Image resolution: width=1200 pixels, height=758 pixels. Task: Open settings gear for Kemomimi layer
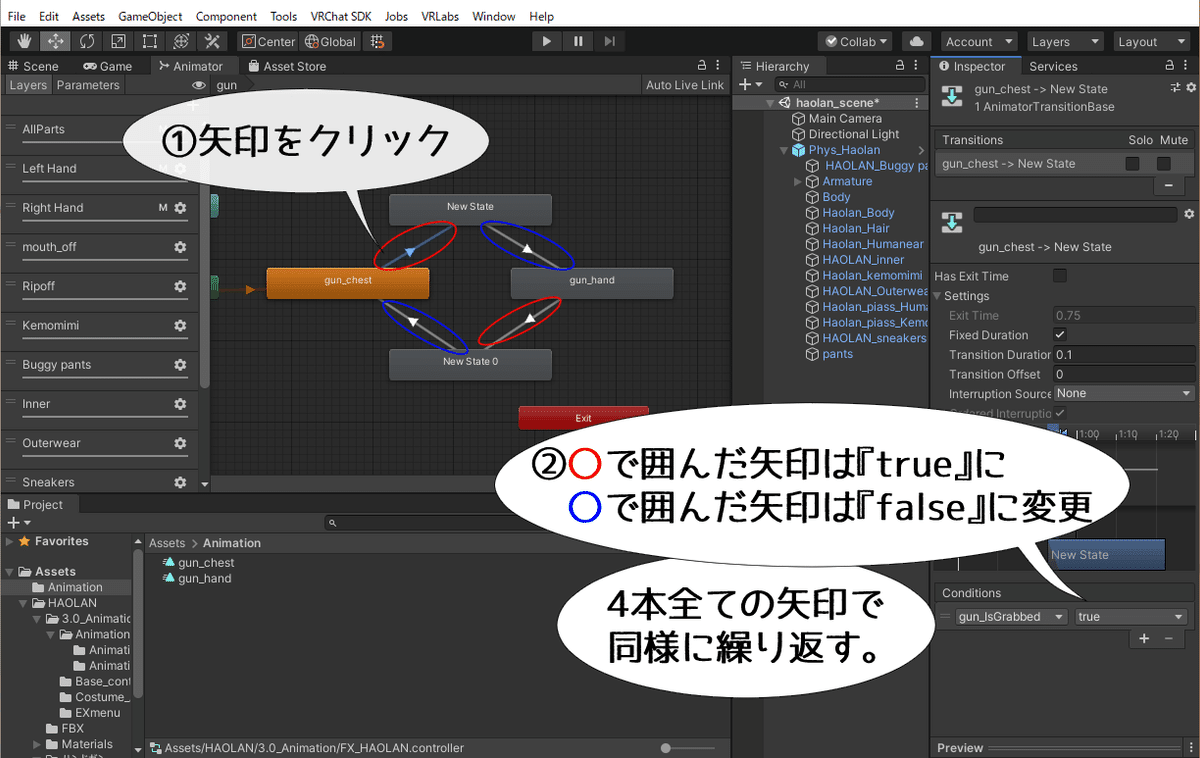tap(180, 326)
